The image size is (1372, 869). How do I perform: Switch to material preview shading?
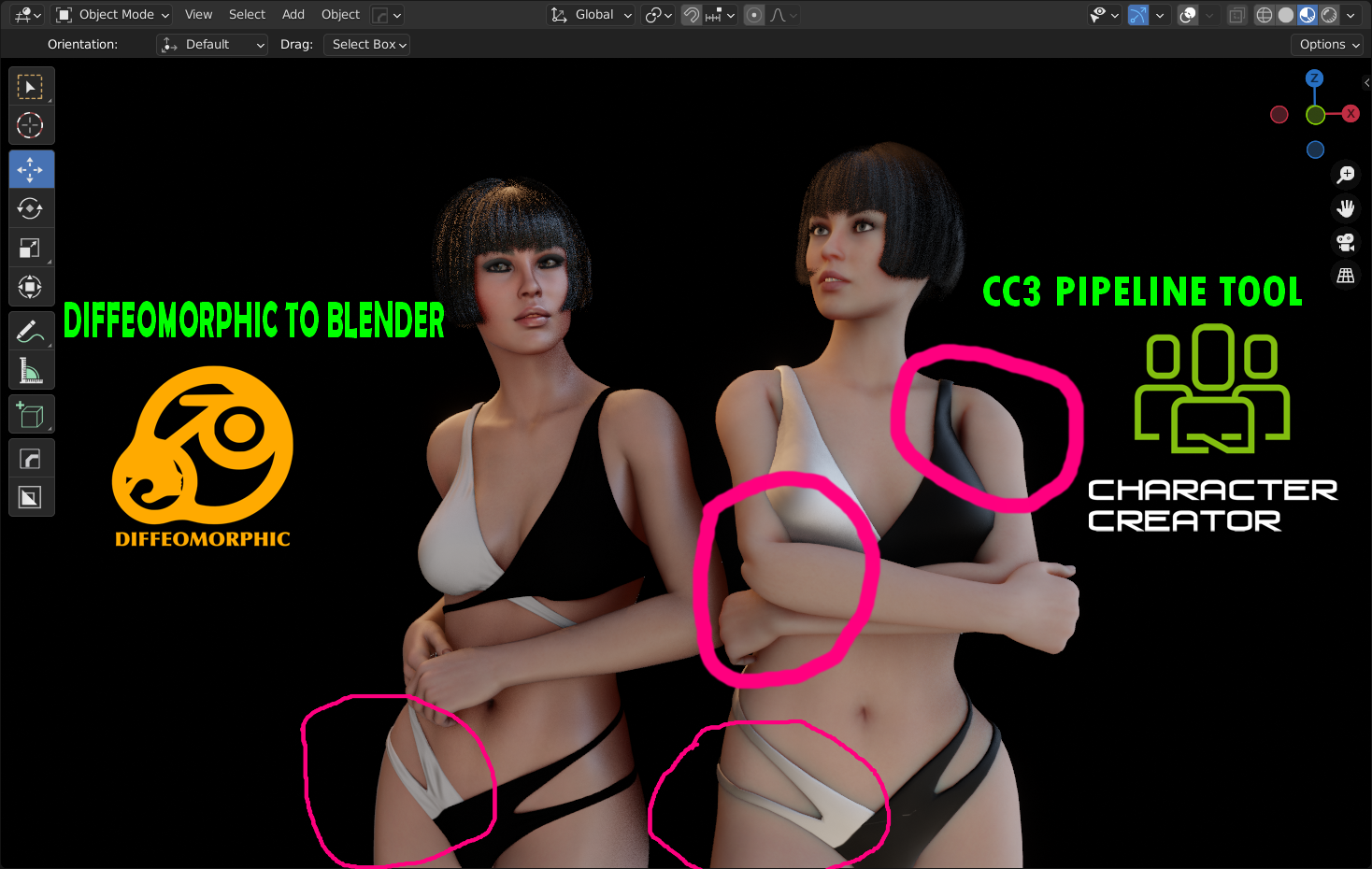[1308, 15]
